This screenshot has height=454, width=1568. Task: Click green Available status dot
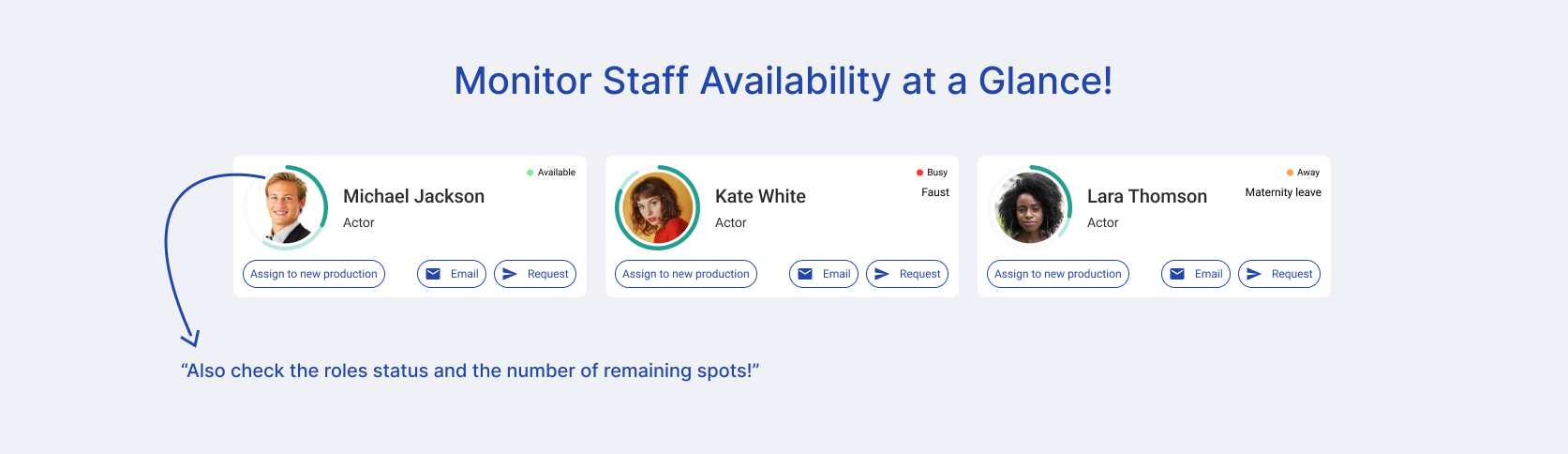(530, 173)
